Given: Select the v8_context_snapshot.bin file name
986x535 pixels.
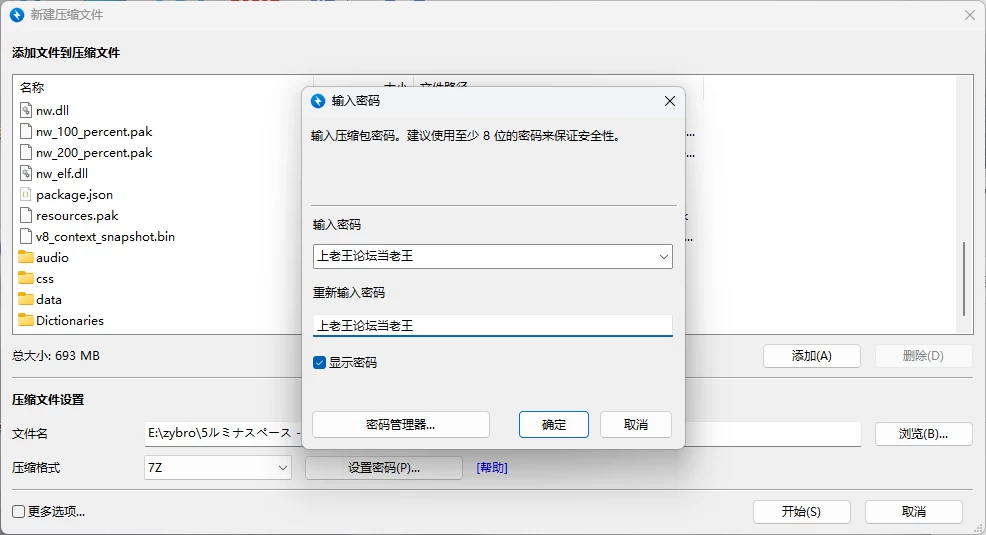Looking at the screenshot, I should coord(106,236).
